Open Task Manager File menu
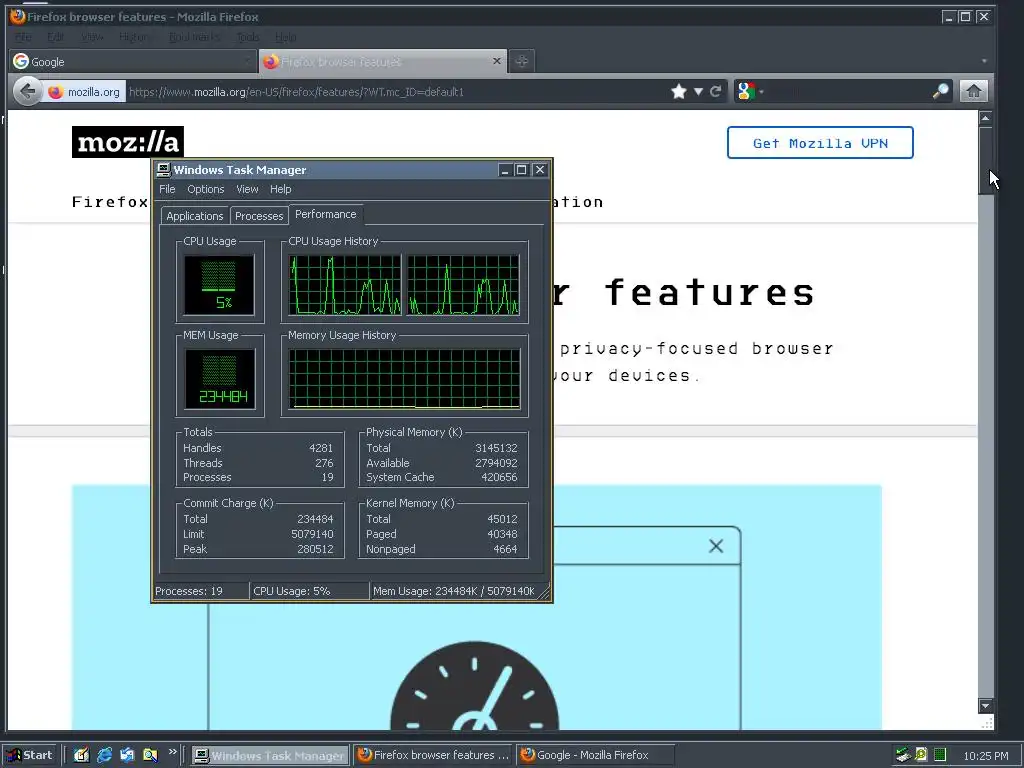This screenshot has width=1024, height=768. [x=167, y=189]
